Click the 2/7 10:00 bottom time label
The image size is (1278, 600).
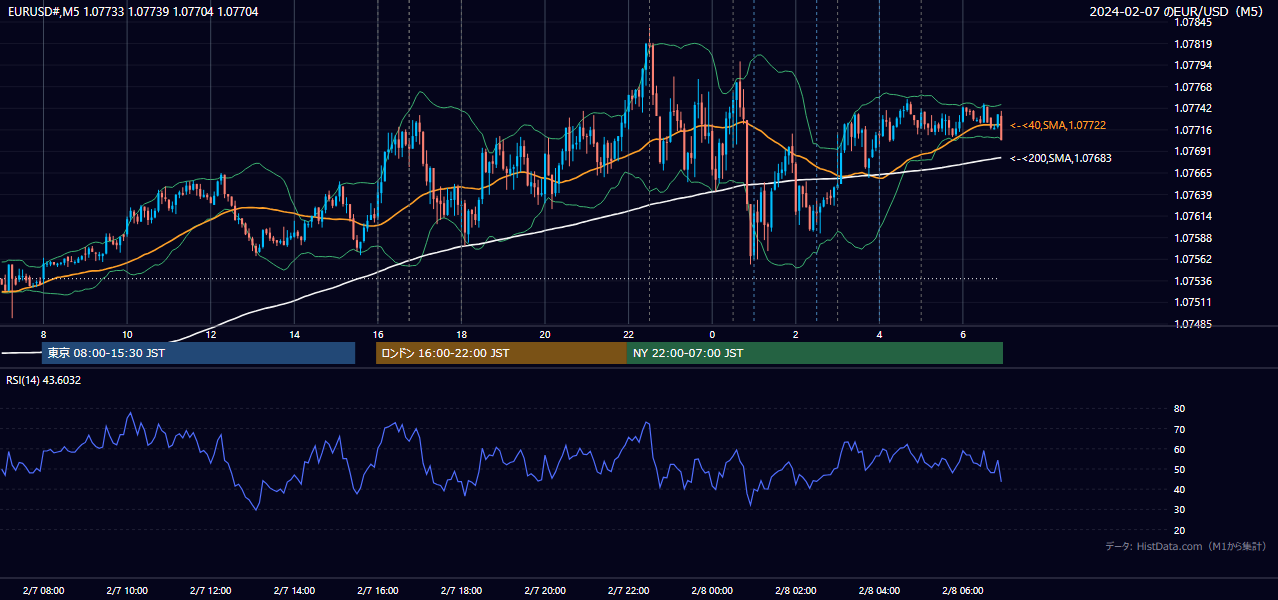[x=127, y=591]
